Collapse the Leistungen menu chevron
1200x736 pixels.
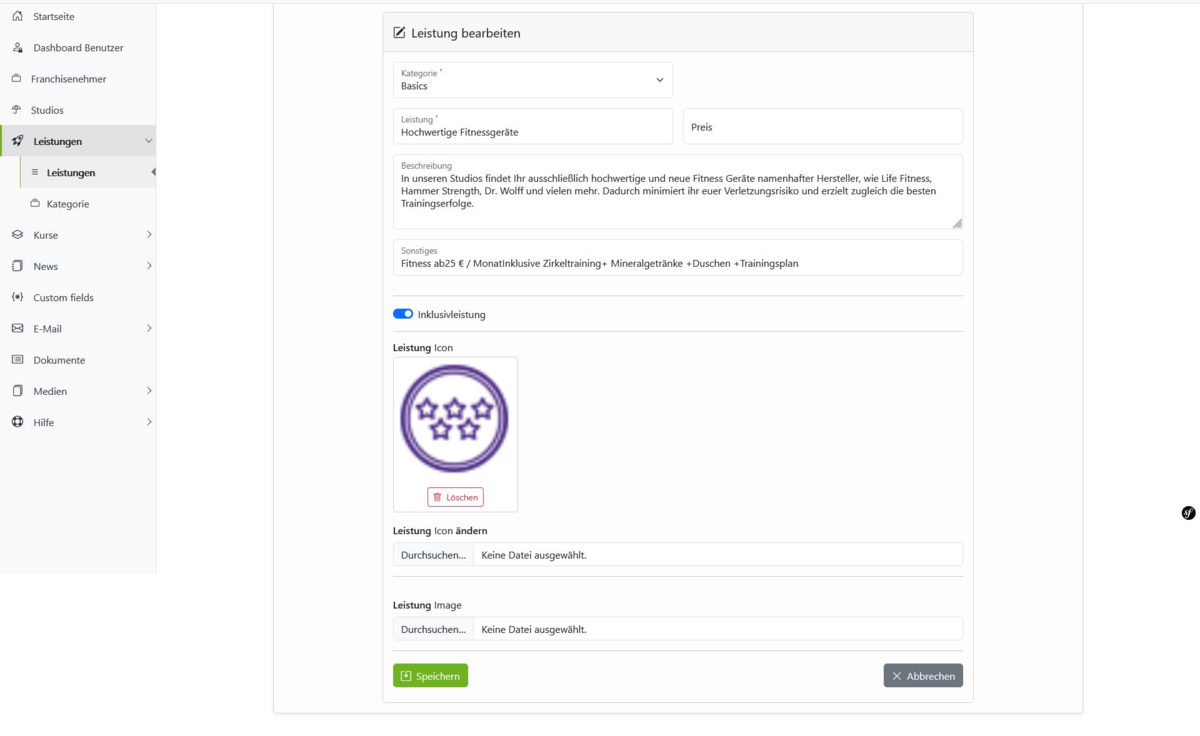tap(149, 141)
